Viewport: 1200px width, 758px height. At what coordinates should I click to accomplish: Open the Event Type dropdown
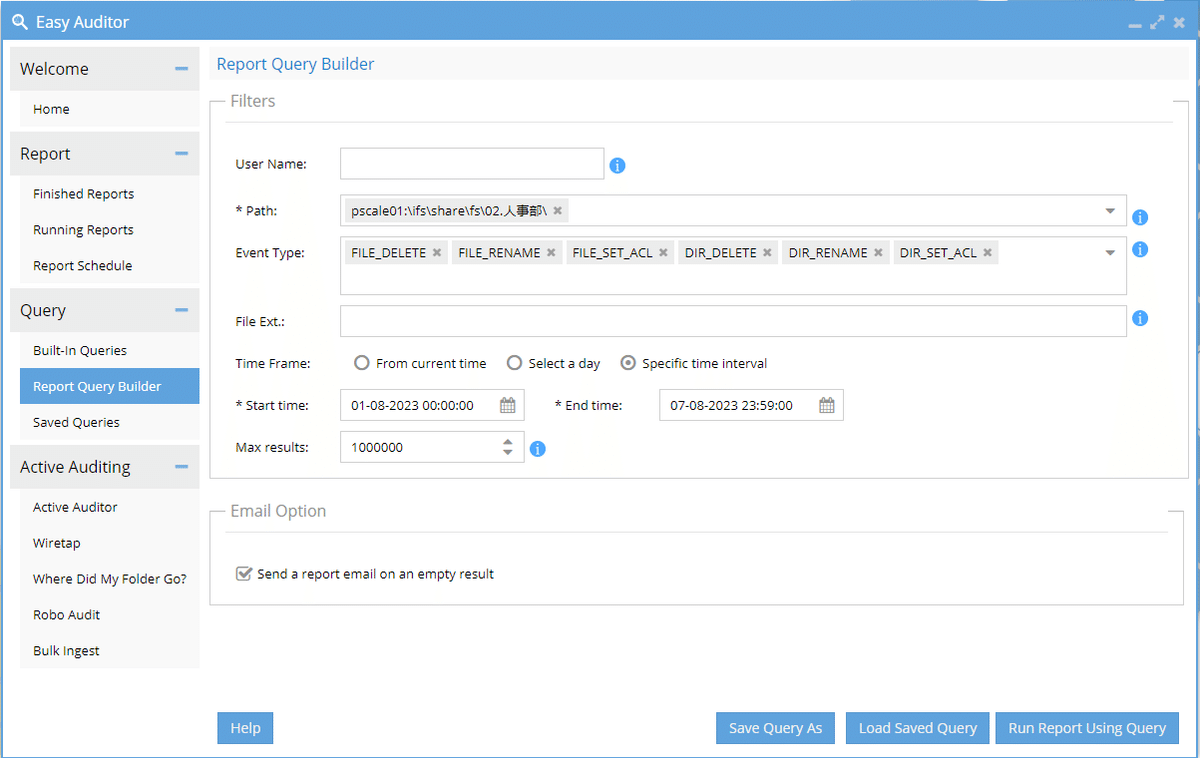[1110, 252]
